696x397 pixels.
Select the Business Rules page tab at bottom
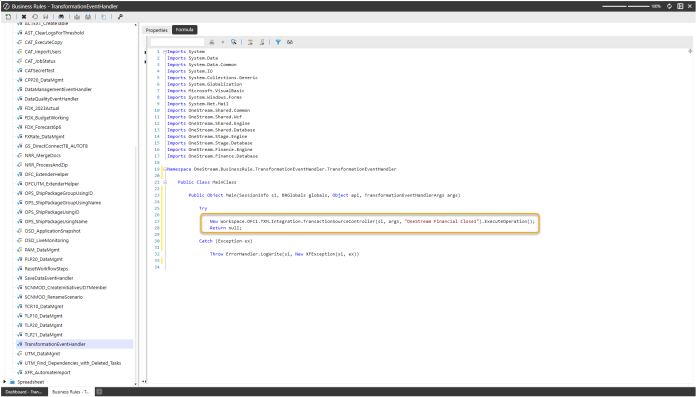tap(71, 392)
